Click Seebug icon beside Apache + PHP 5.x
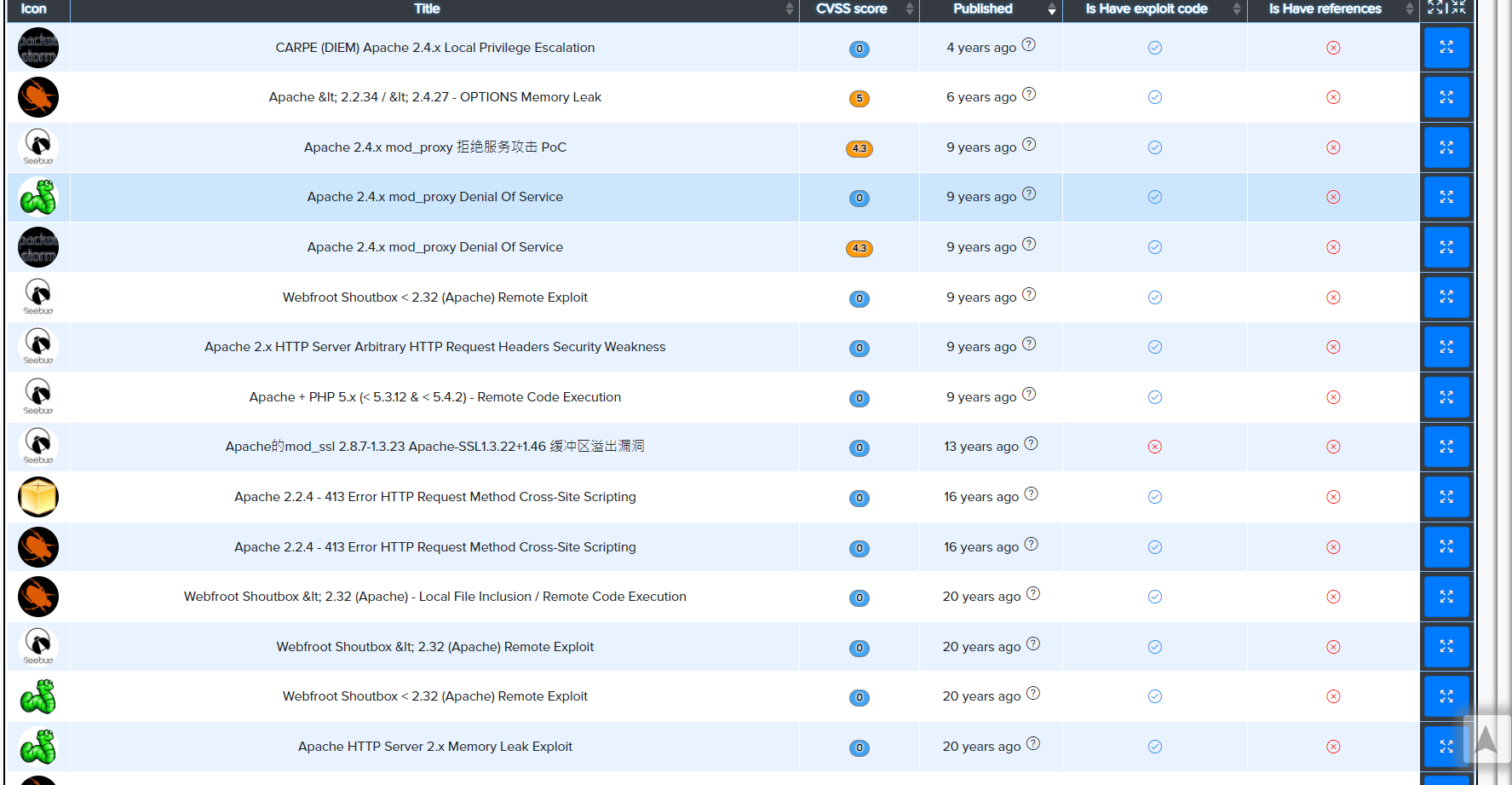 pyautogui.click(x=38, y=397)
